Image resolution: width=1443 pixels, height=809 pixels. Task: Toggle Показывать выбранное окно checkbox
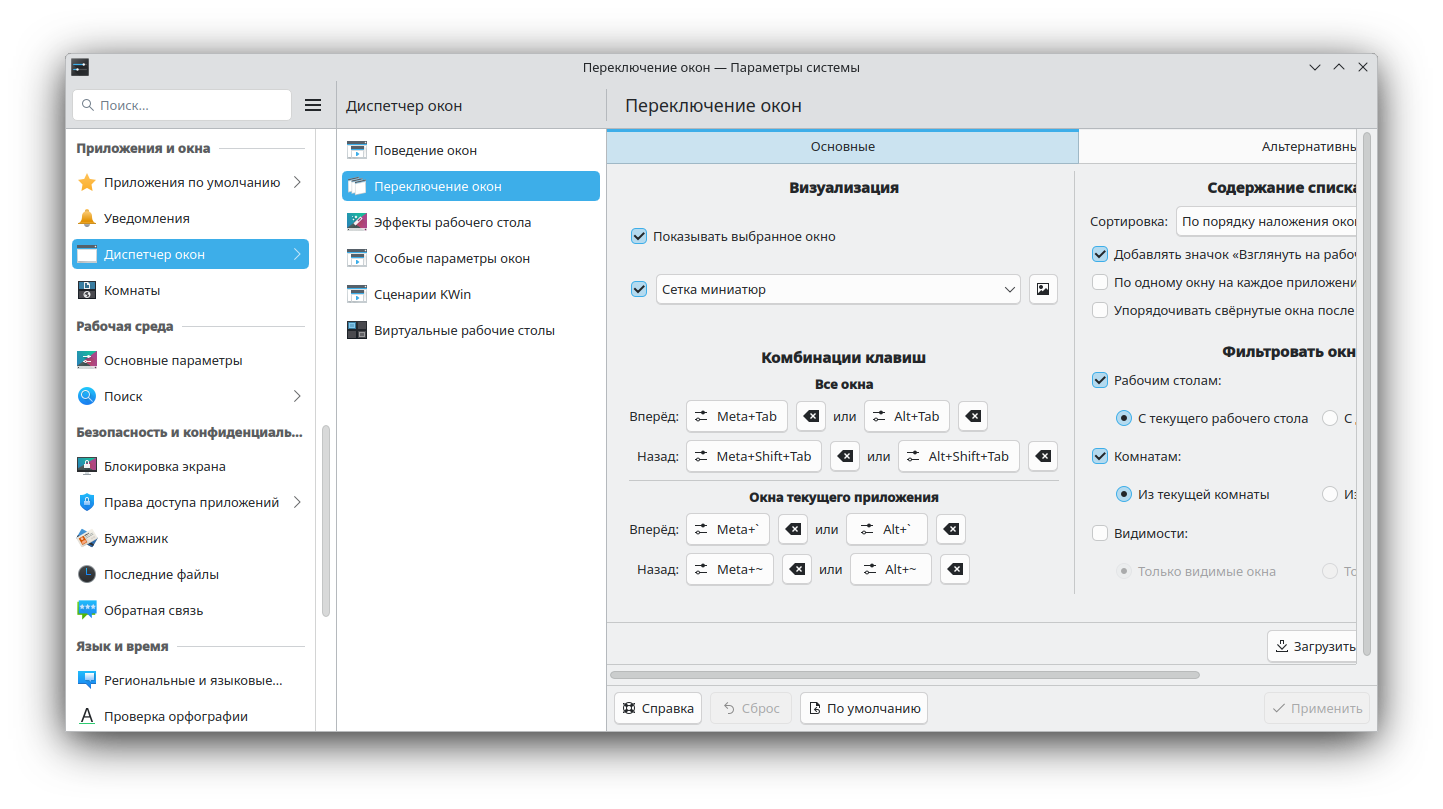639,236
